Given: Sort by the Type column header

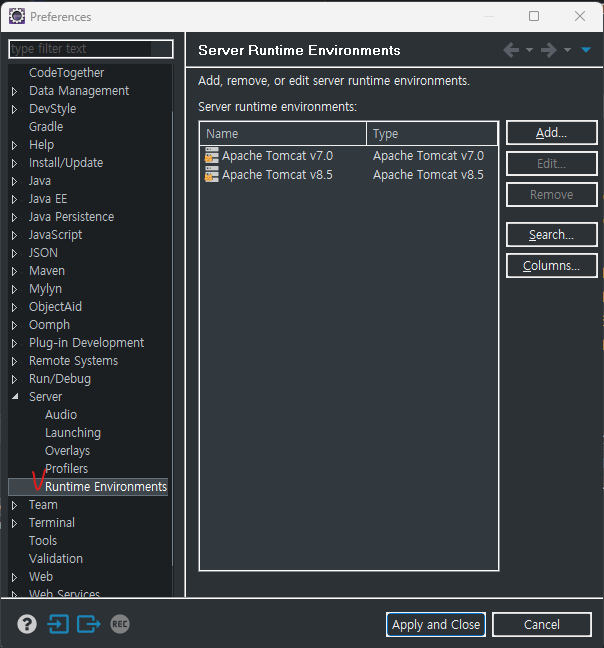Looking at the screenshot, I should pos(432,134).
